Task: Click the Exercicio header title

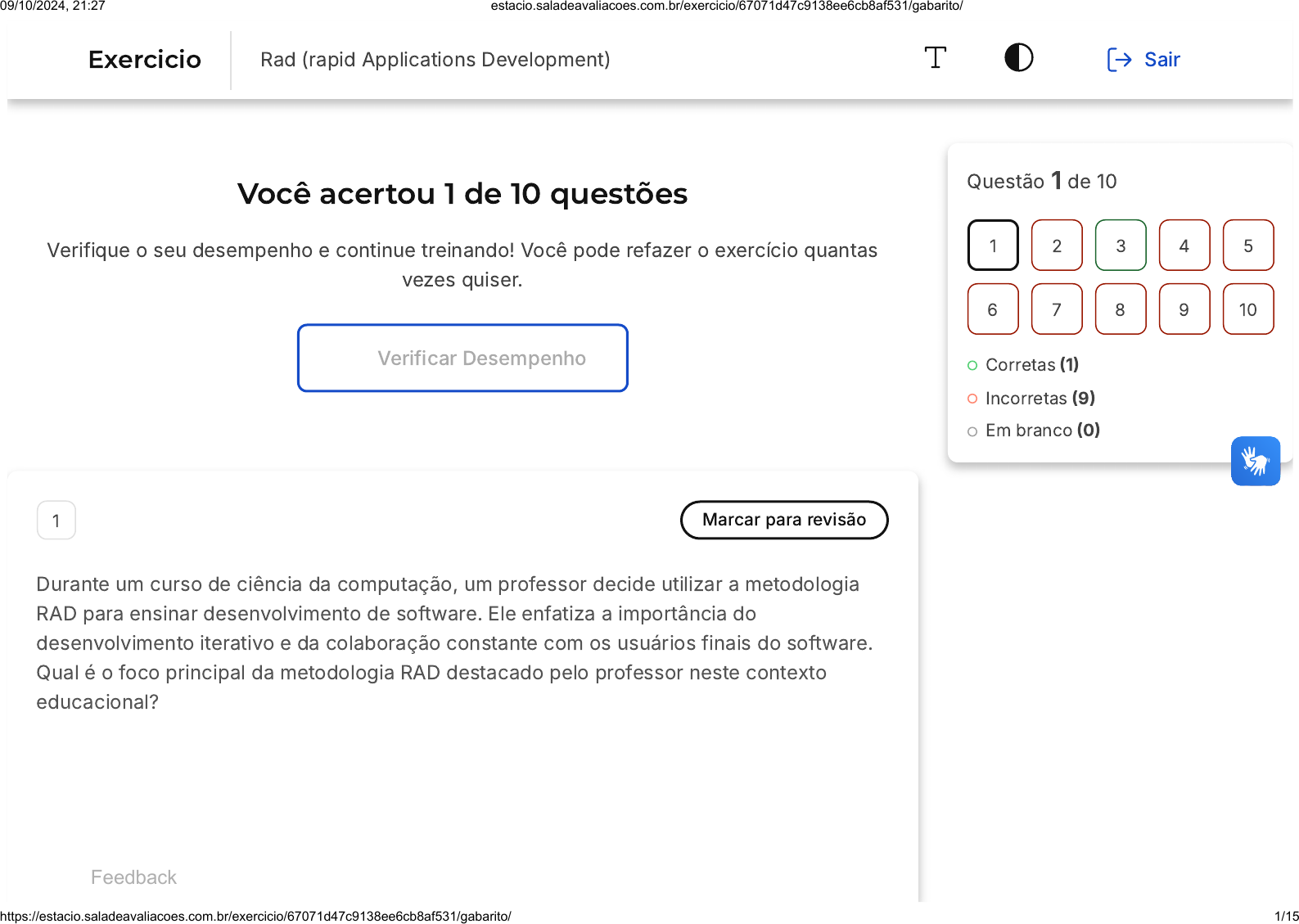Action: [x=145, y=60]
